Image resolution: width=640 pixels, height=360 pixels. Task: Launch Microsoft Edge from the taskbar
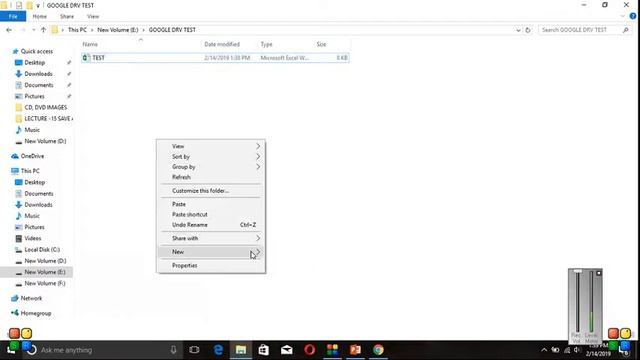click(x=218, y=350)
